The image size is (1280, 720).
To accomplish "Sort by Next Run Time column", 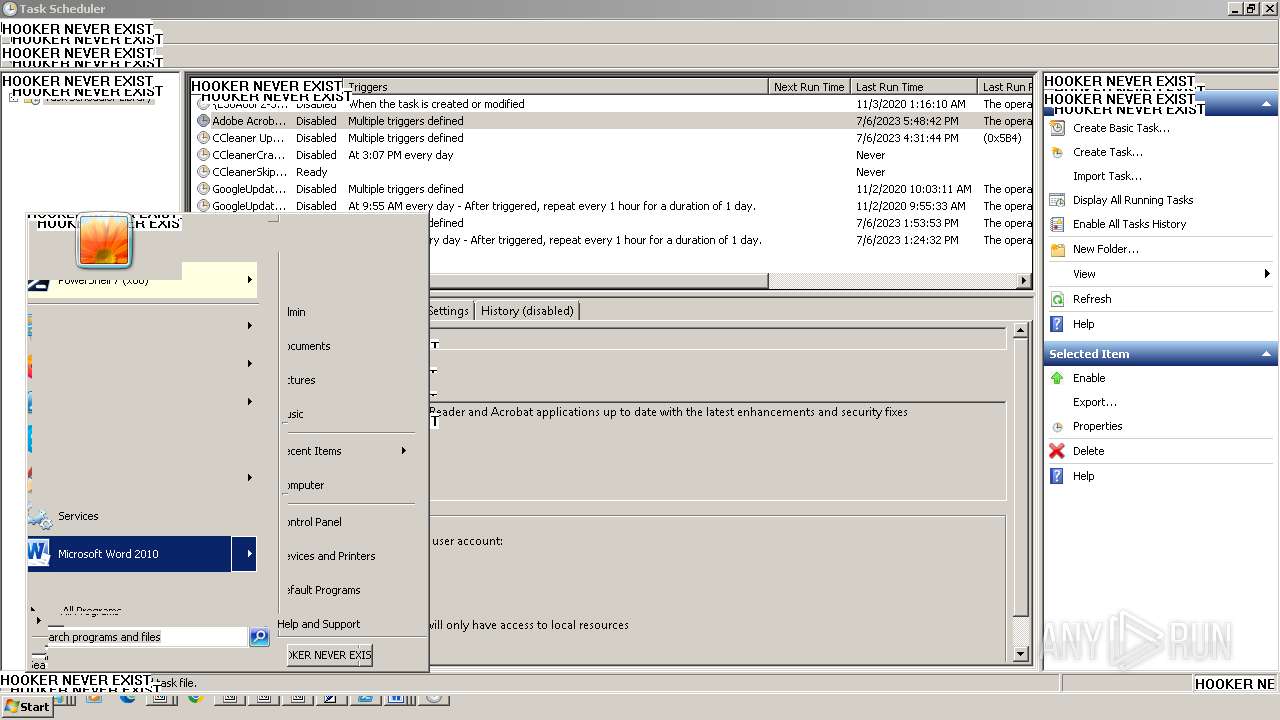I will tap(809, 87).
